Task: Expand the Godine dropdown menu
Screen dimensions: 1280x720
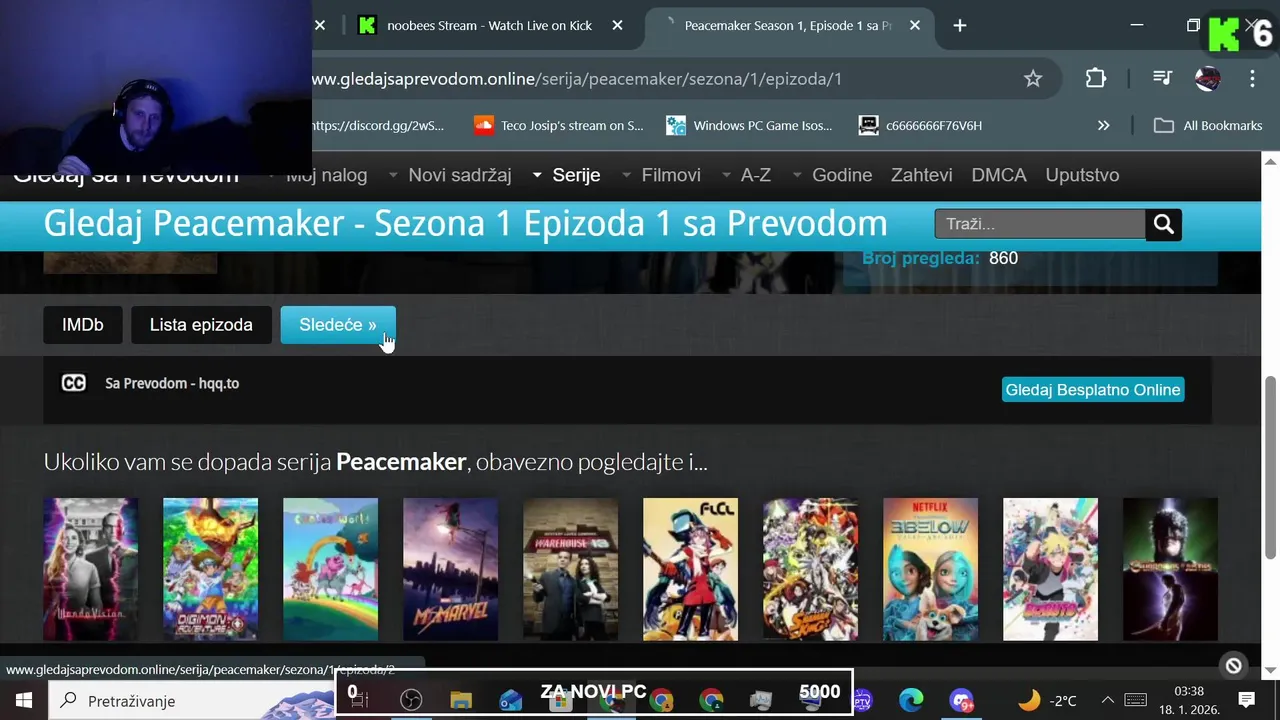Action: tap(832, 175)
